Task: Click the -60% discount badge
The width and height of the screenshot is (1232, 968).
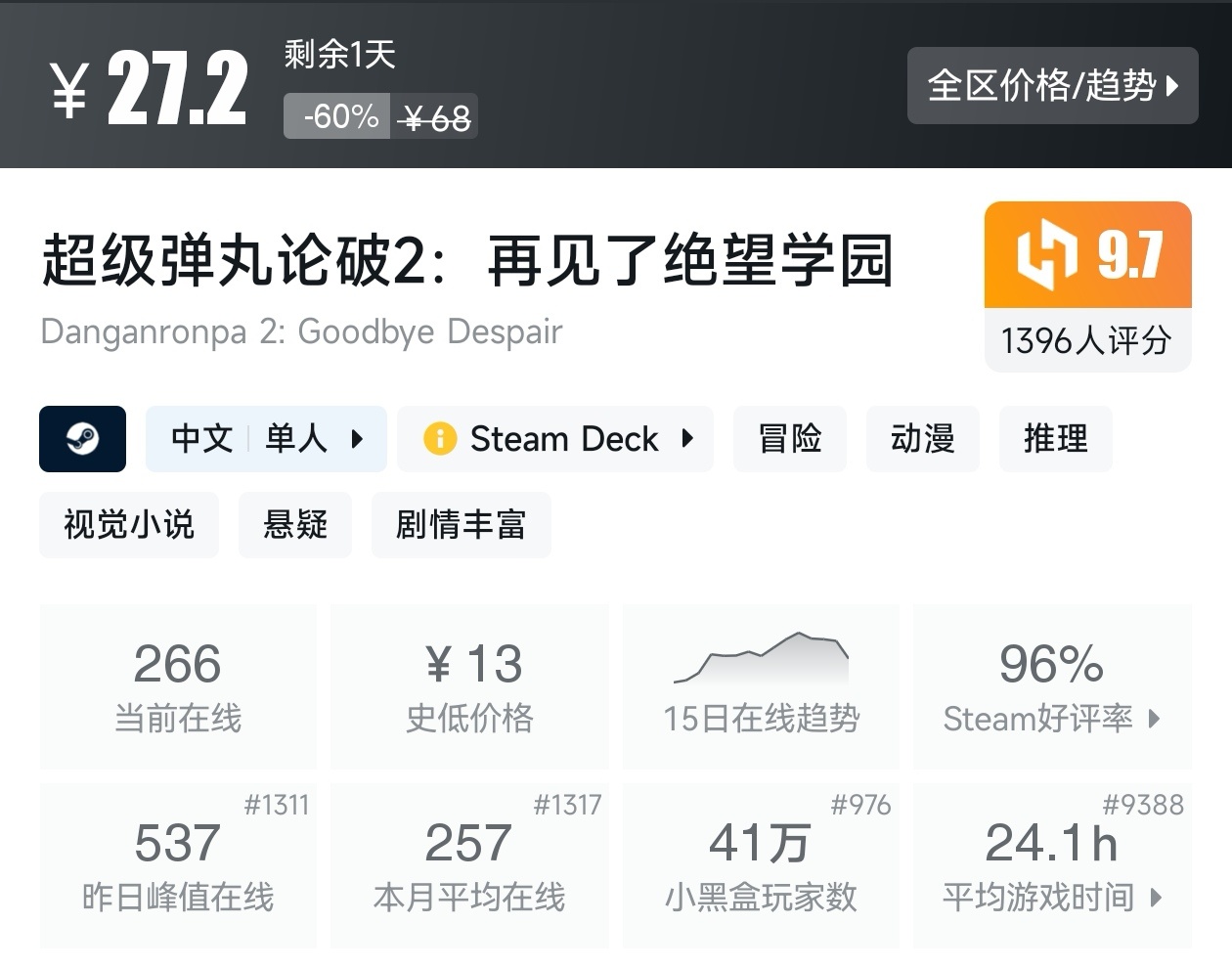Action: pos(338,116)
